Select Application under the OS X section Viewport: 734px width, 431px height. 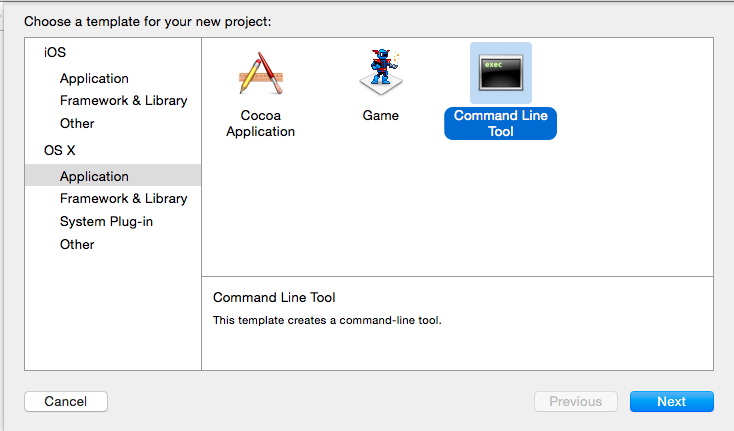pos(113,175)
